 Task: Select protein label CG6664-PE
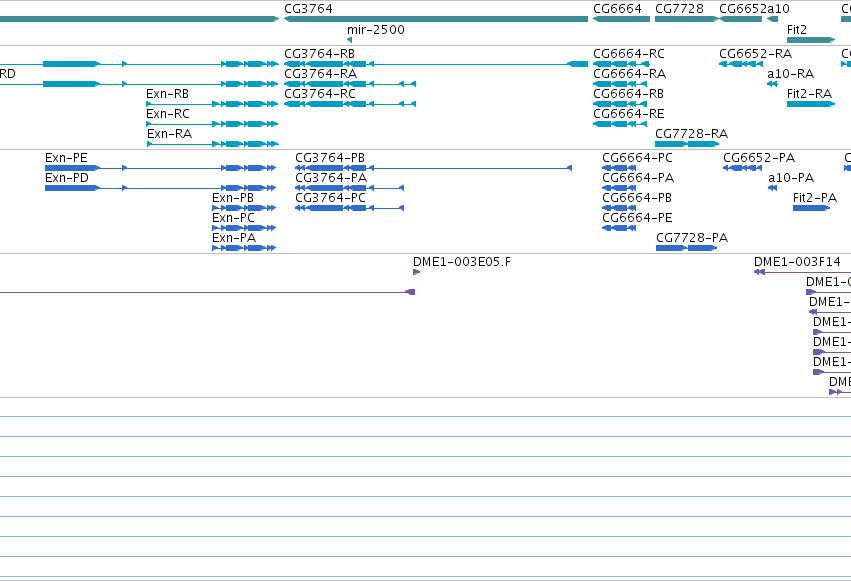[x=637, y=218]
